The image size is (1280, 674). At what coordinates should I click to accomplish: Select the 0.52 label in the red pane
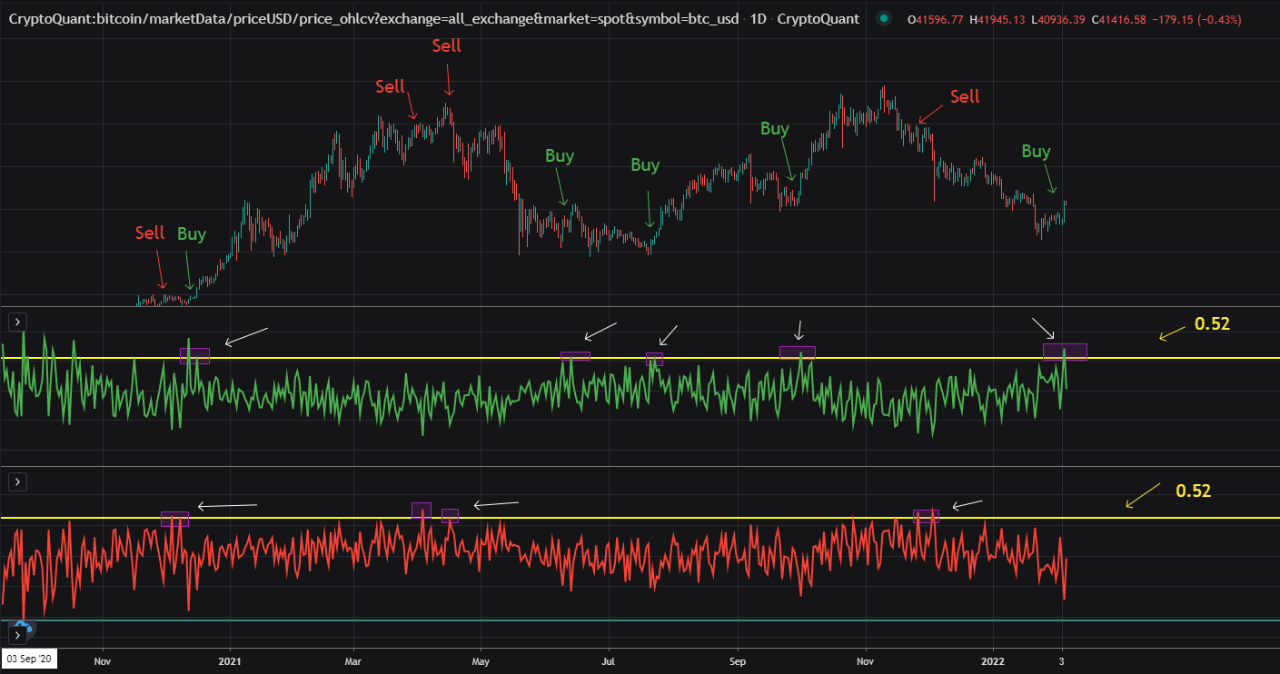tap(1193, 491)
